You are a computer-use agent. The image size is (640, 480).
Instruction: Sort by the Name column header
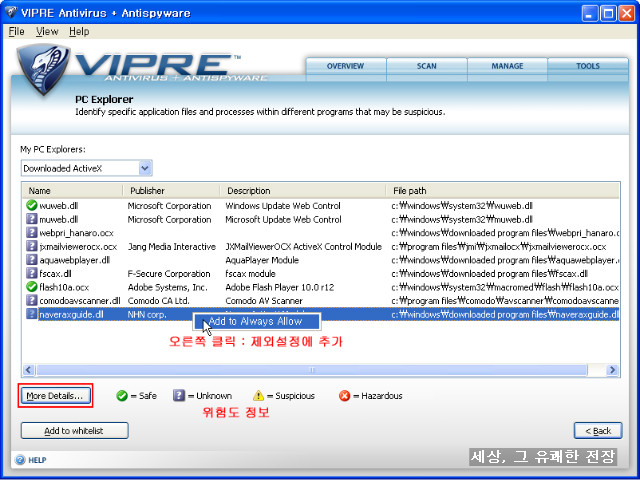(73, 191)
